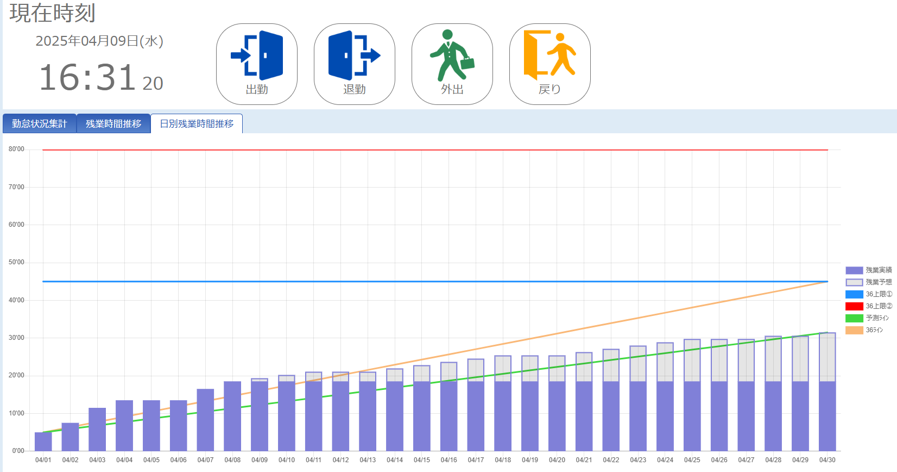
Task: Click the date text 2025年04月09日(水)
Action: coord(99,41)
